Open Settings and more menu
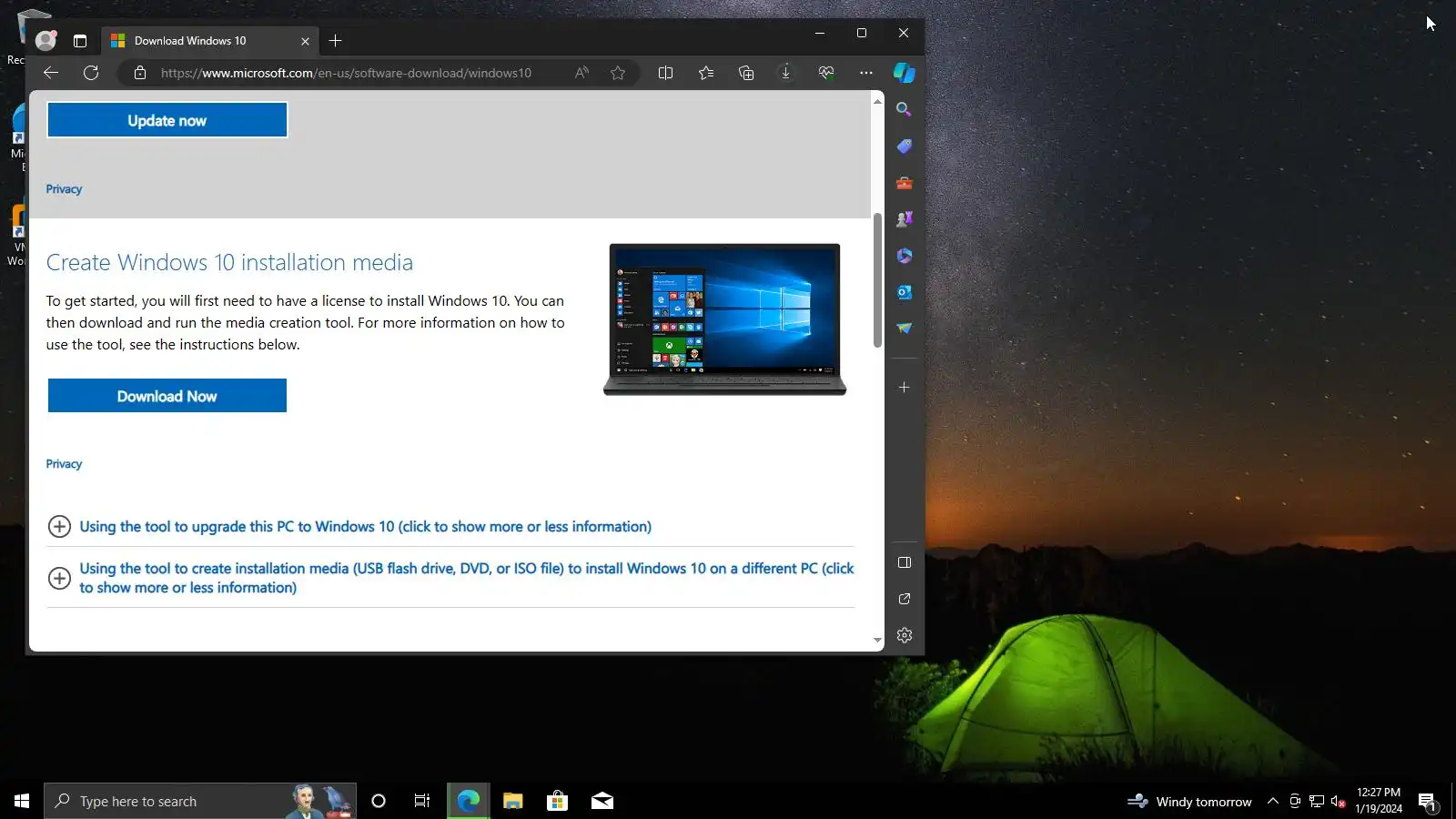1456x819 pixels. pos(866,73)
